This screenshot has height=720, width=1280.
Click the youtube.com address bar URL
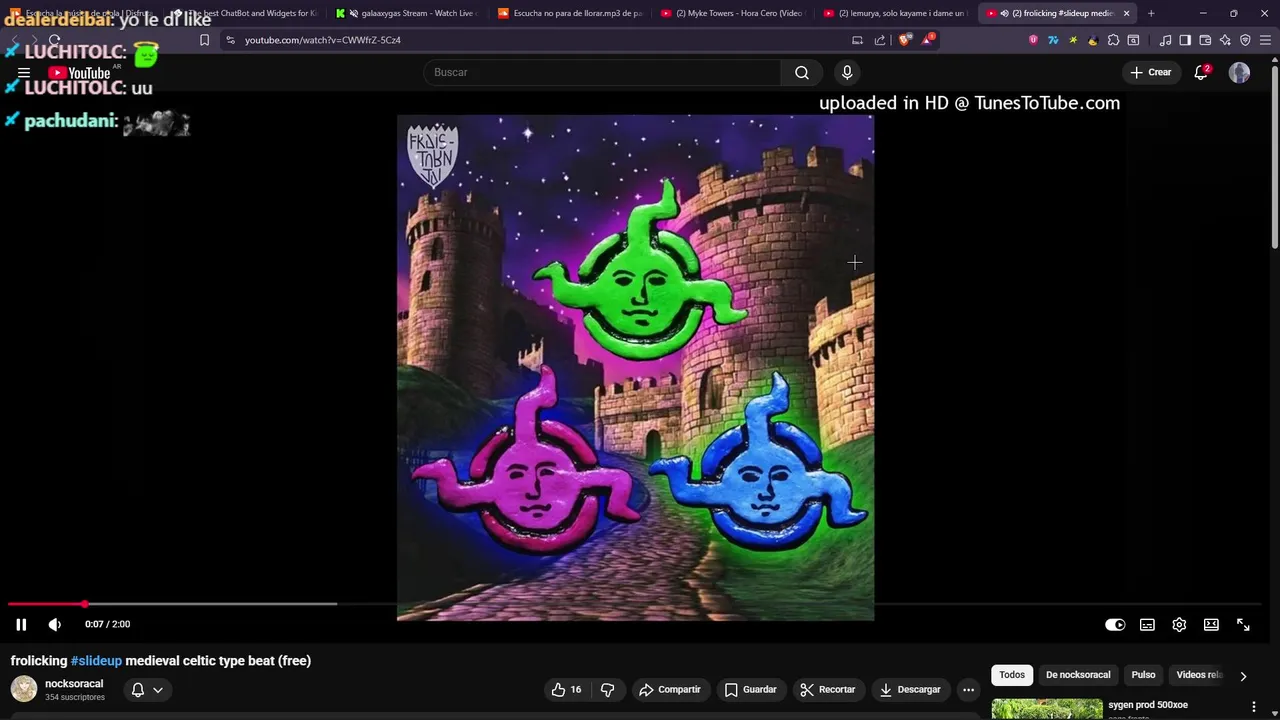click(x=323, y=40)
